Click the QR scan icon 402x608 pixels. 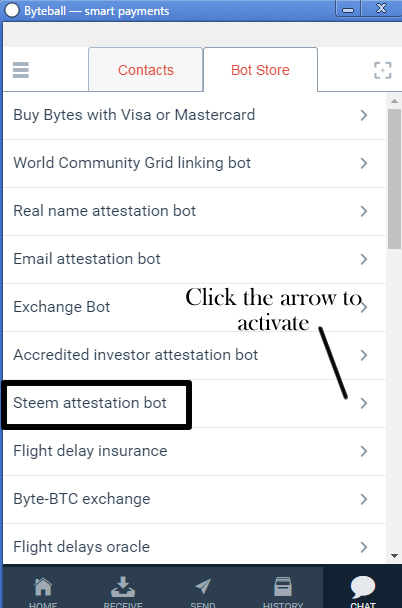pyautogui.click(x=382, y=70)
